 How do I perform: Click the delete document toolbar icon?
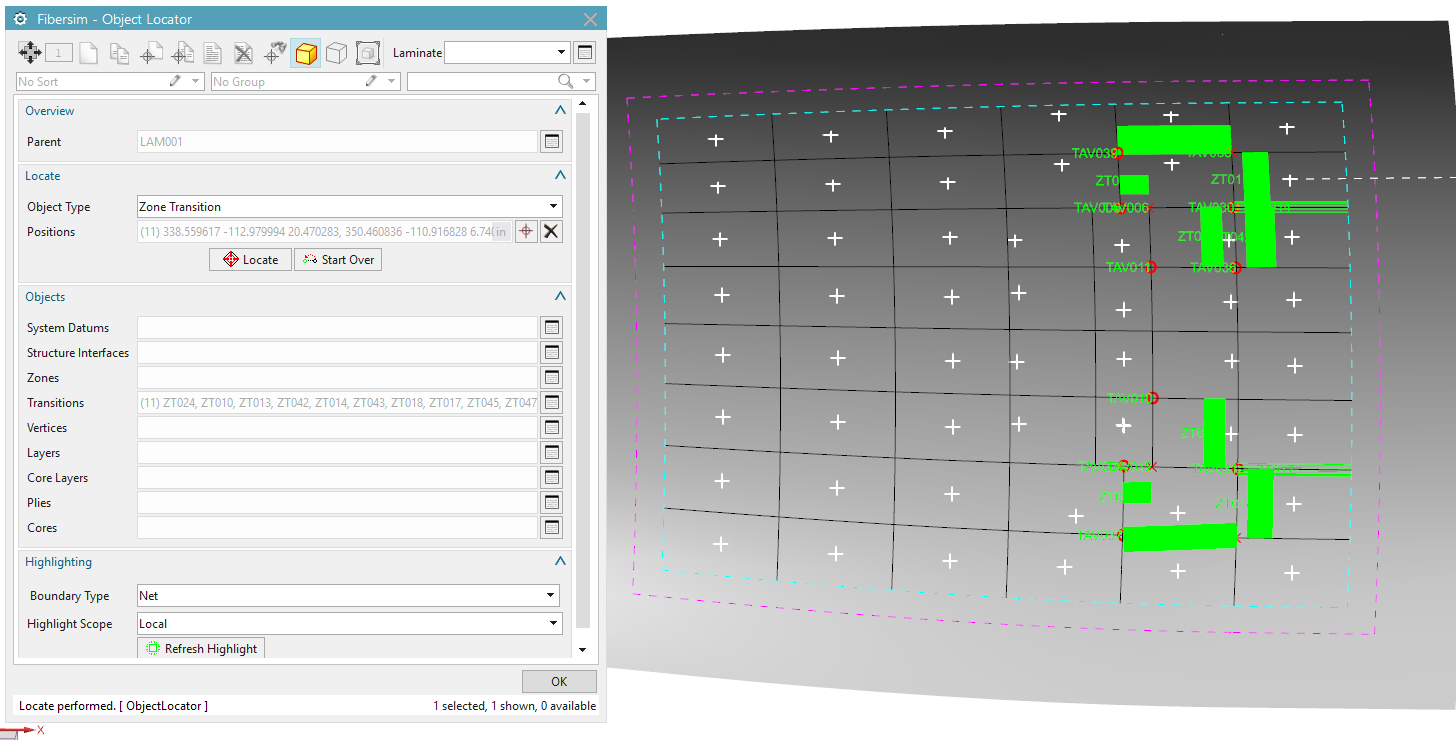point(244,52)
